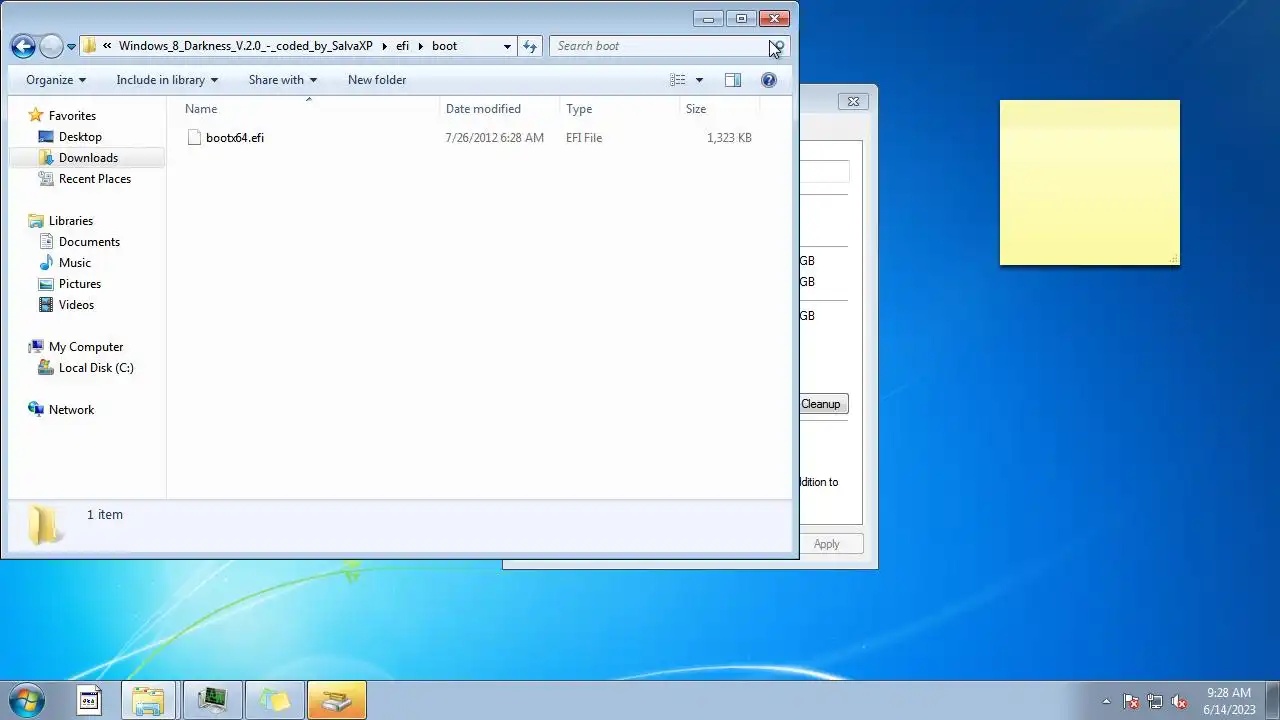Go back with the Back arrow button
The height and width of the screenshot is (720, 1280).
click(x=23, y=46)
